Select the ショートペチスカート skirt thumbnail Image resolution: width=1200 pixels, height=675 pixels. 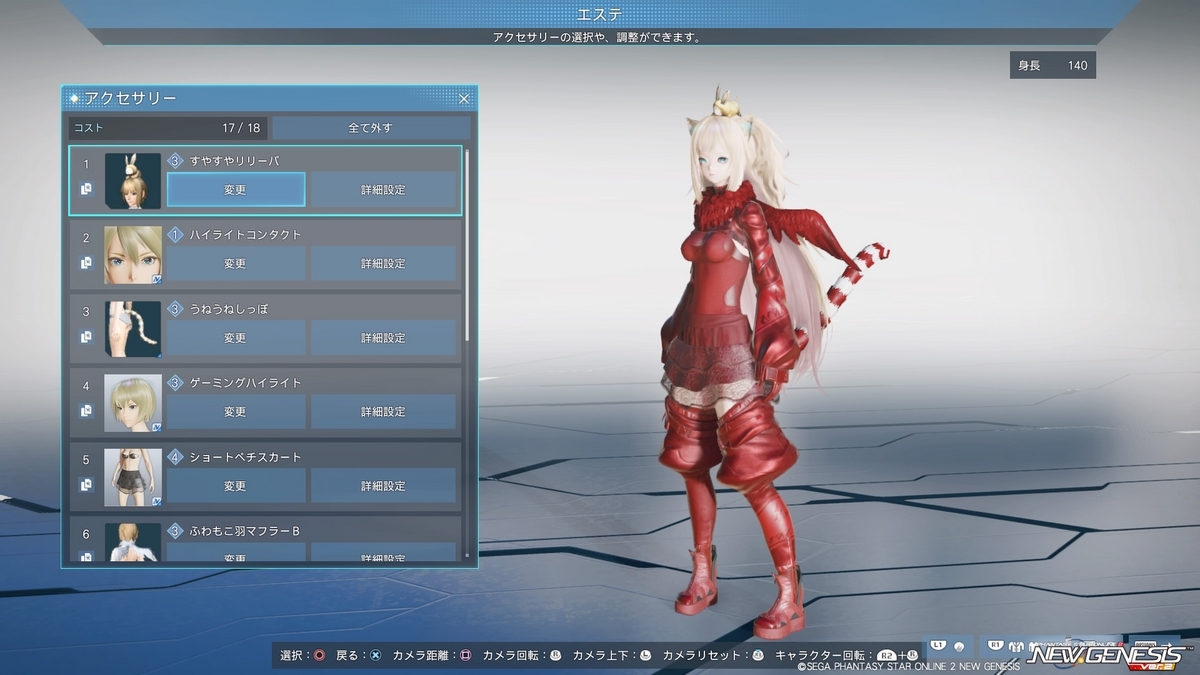click(133, 477)
